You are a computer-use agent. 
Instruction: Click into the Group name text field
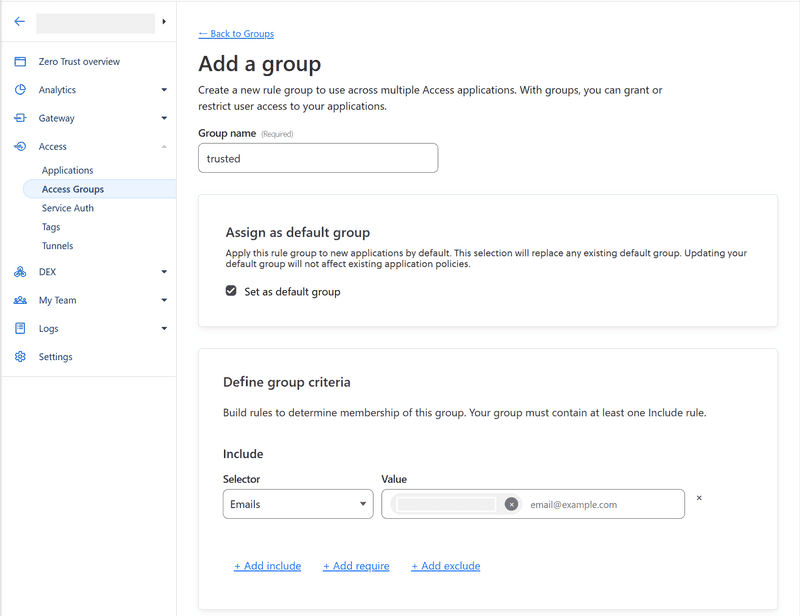pyautogui.click(x=318, y=158)
